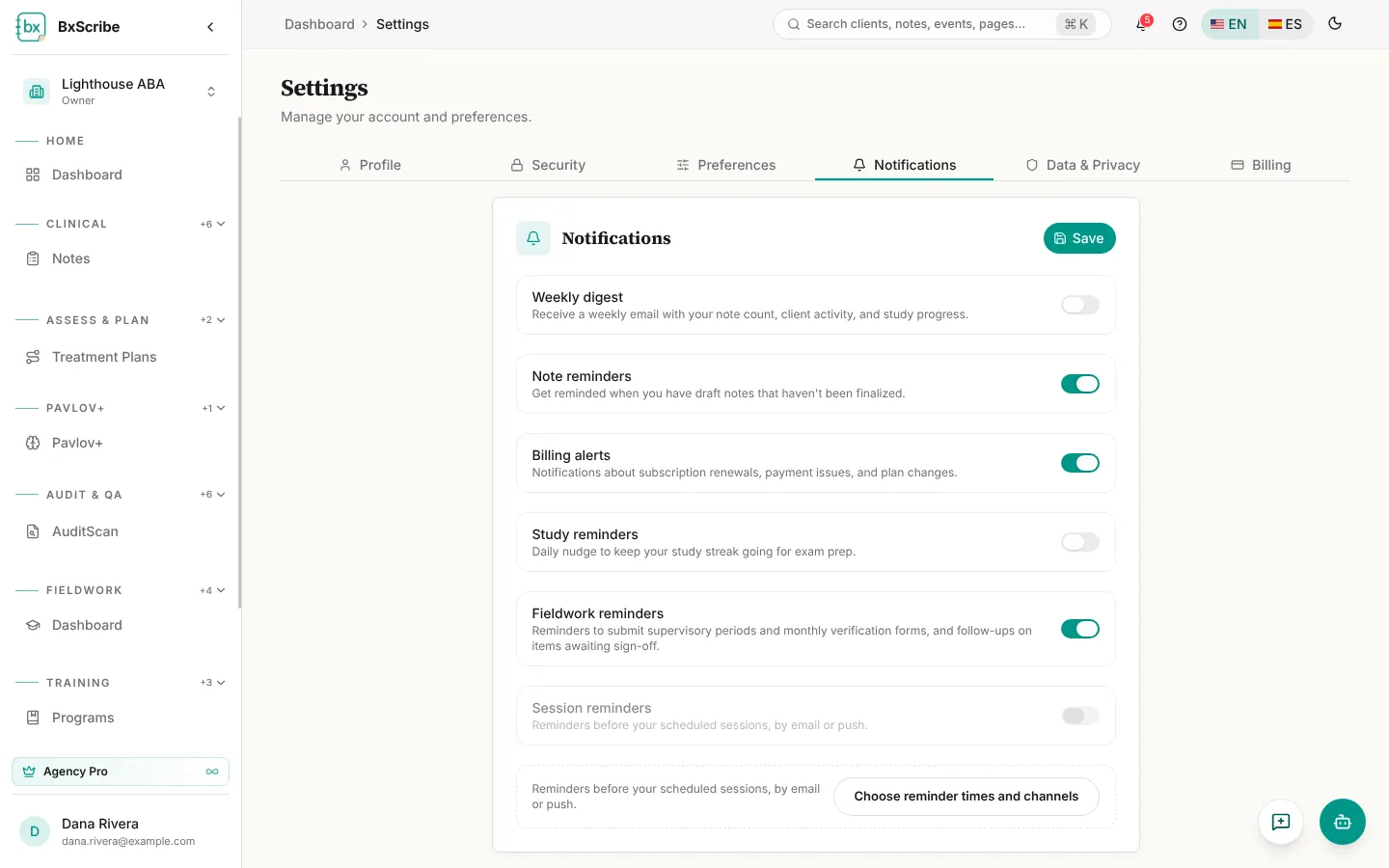This screenshot has width=1389, height=868.
Task: Enable the Weekly digest toggle
Action: click(1080, 305)
